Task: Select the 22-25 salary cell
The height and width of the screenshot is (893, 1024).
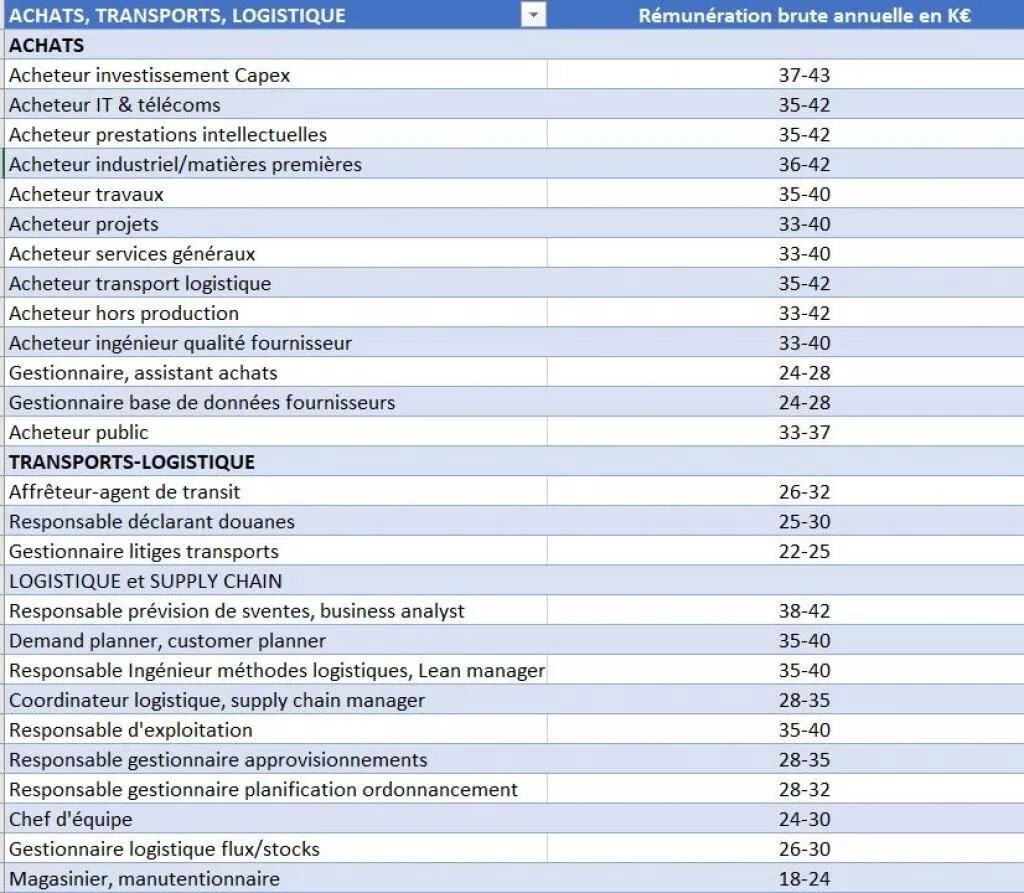Action: (786, 551)
